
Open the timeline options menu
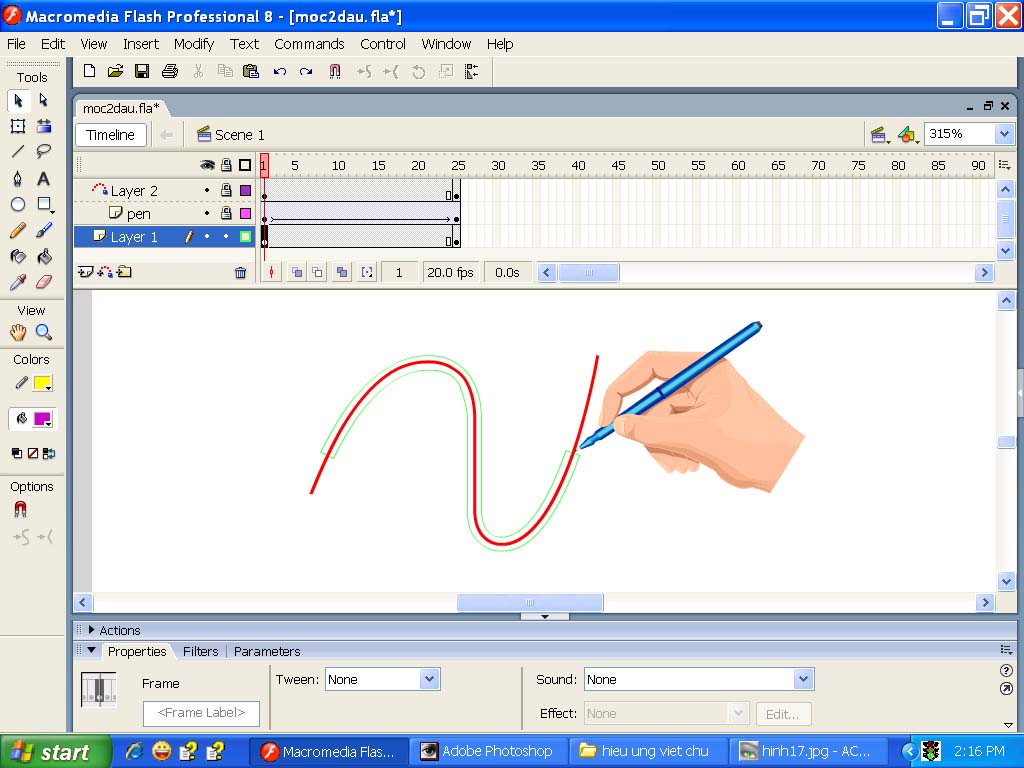click(1004, 165)
